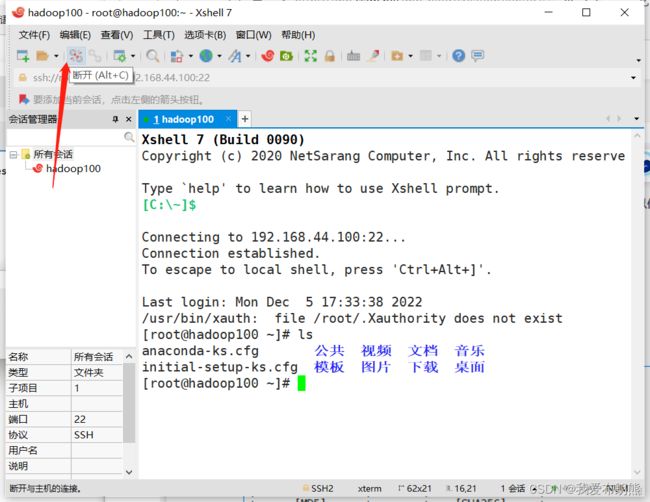The image size is (650, 502).
Task: Open the 选项卡(B) menu
Action: pos(205,35)
